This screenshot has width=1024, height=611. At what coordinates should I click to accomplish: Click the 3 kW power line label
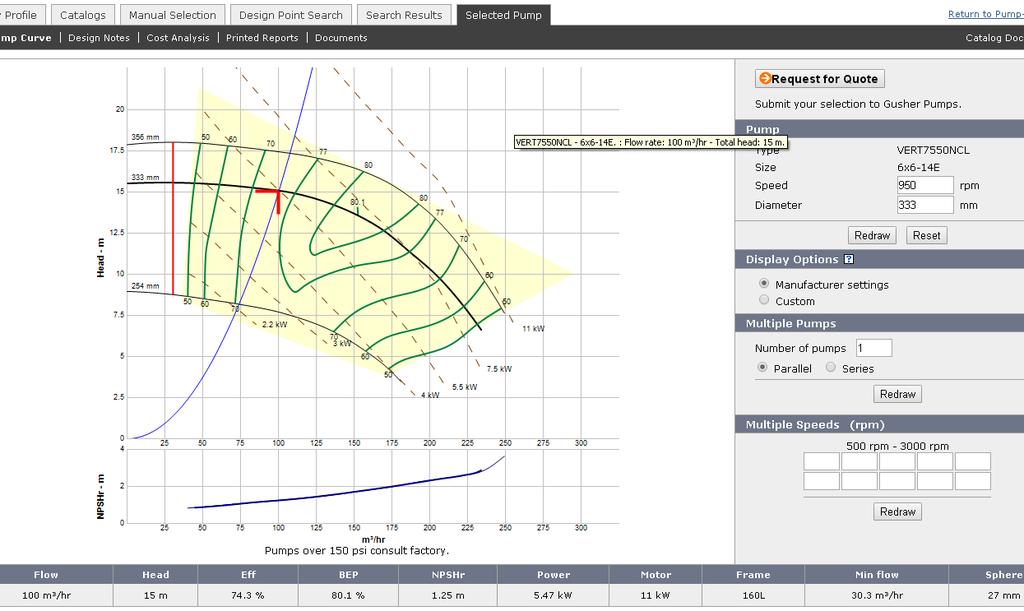pyautogui.click(x=342, y=343)
